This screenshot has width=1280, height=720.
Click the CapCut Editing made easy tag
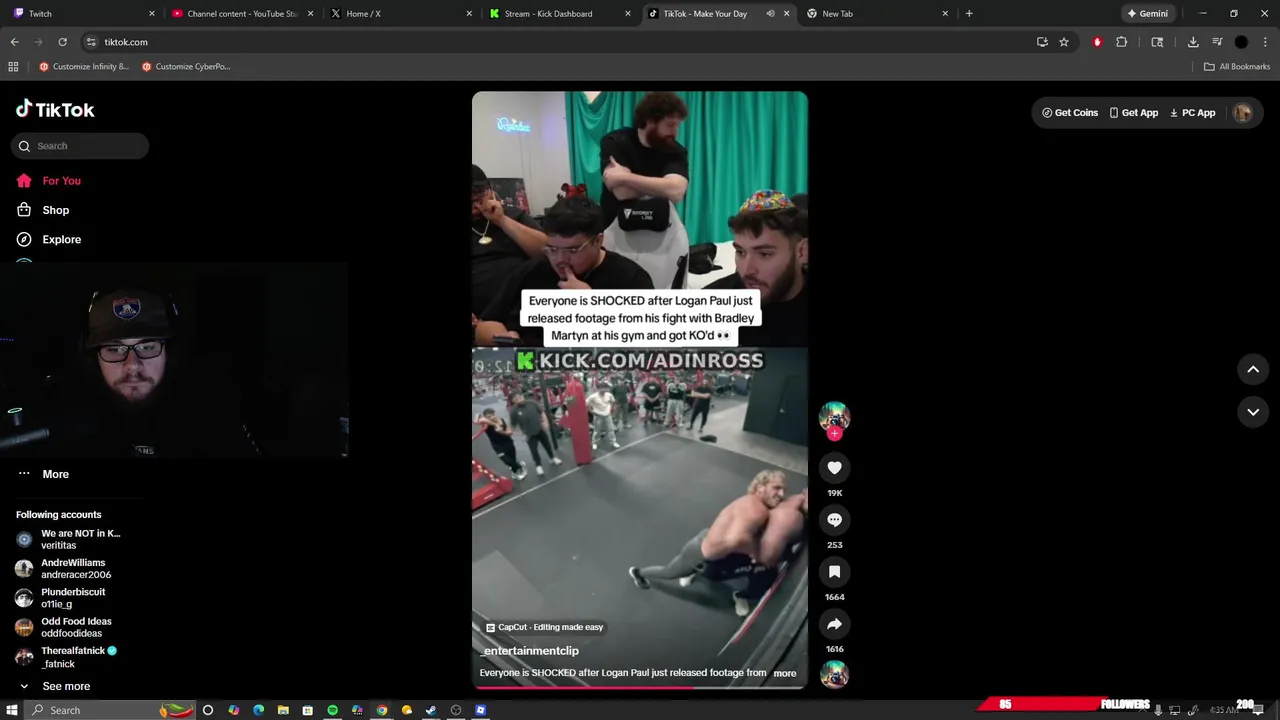coord(545,627)
